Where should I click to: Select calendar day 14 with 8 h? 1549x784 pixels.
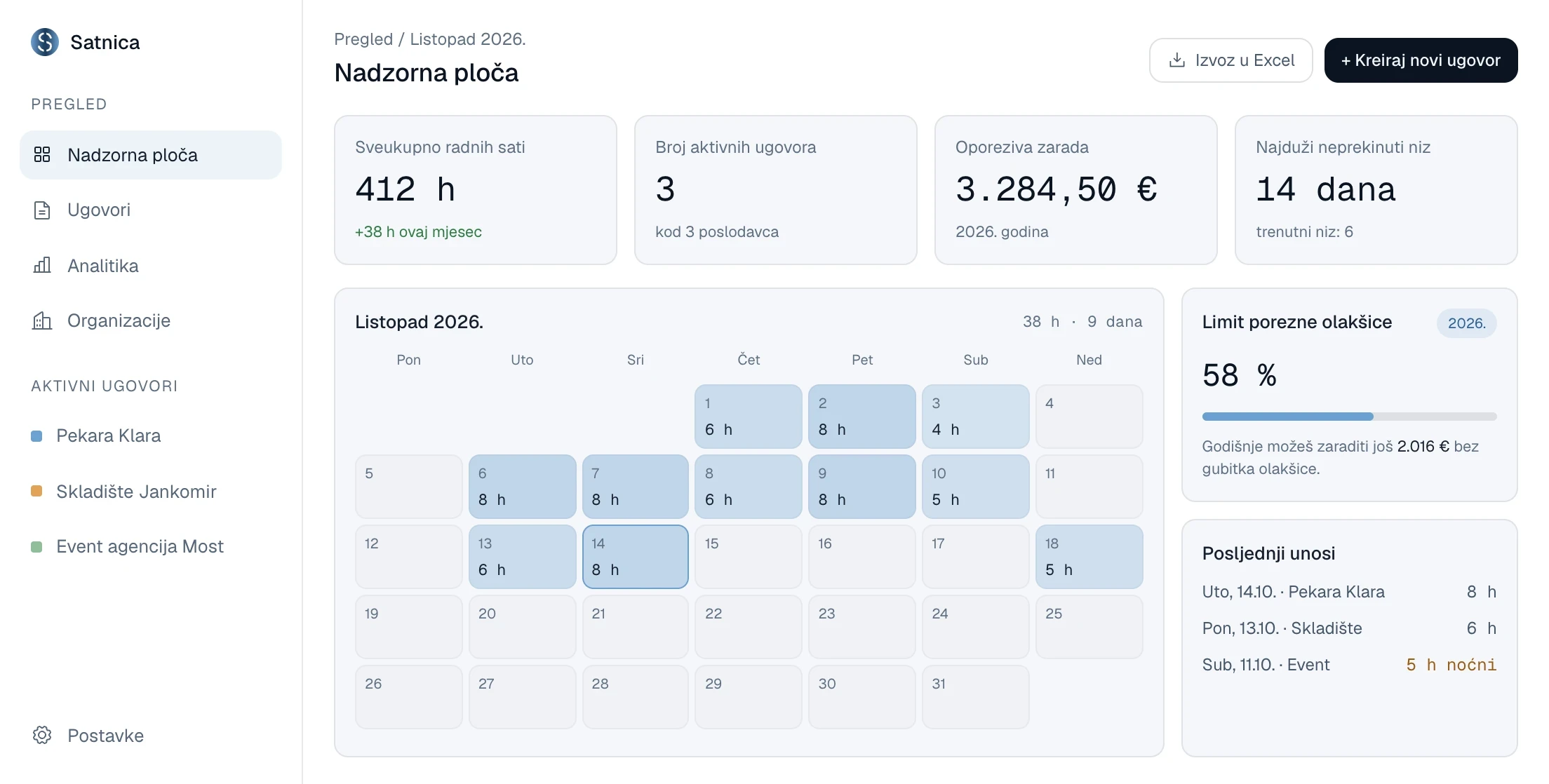coord(636,557)
